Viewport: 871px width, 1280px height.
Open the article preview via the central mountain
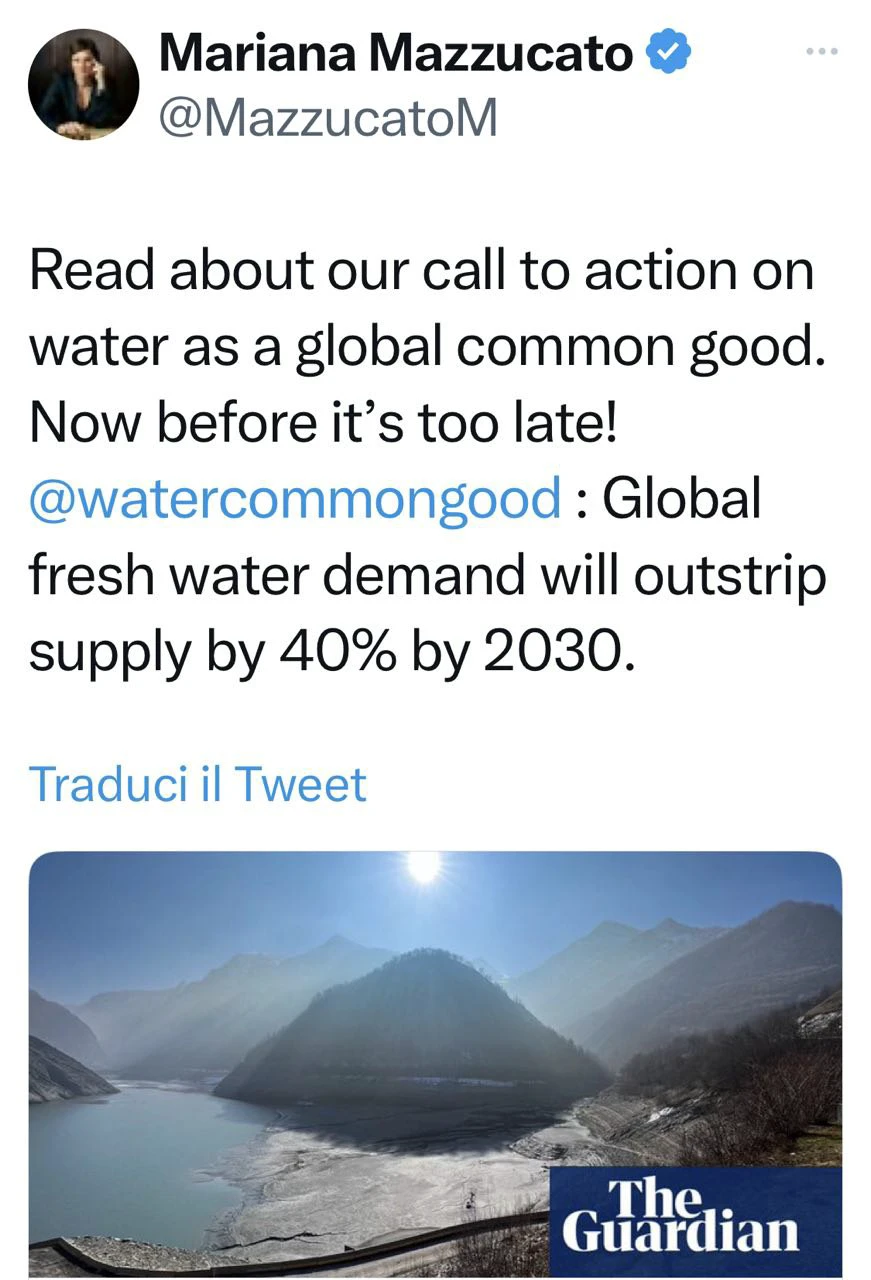410,1030
